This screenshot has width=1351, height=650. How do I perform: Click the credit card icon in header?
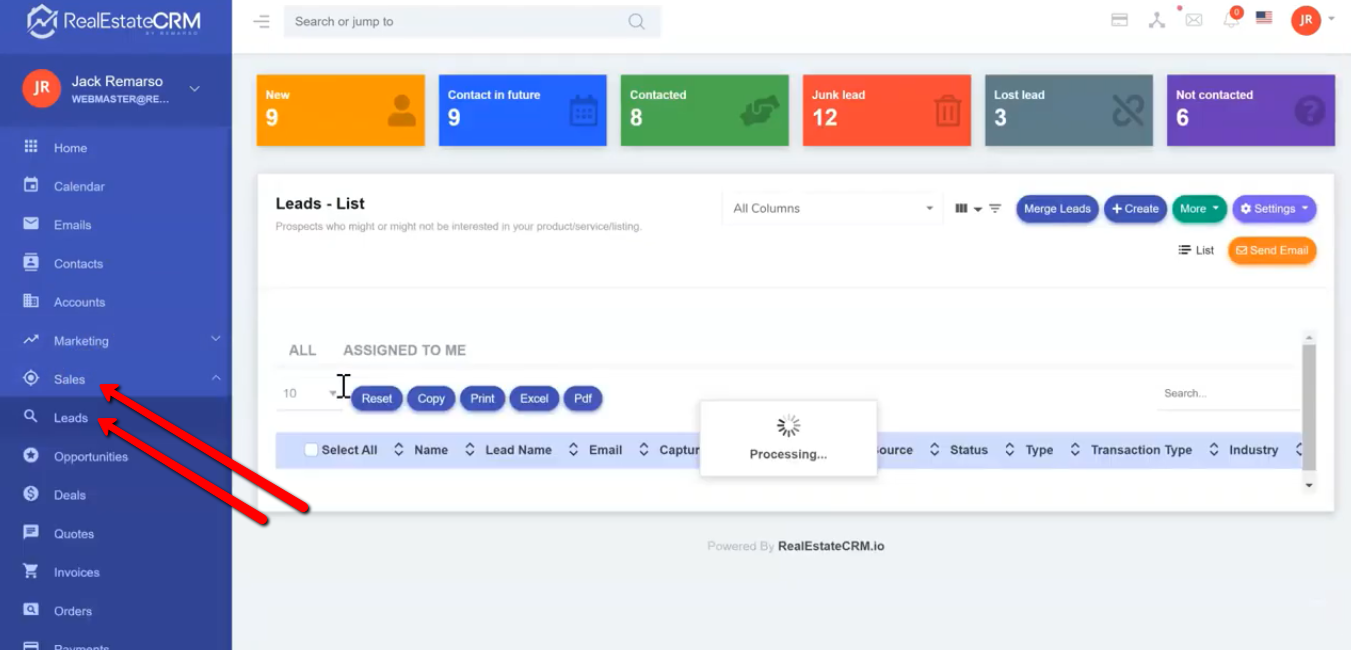click(1120, 20)
